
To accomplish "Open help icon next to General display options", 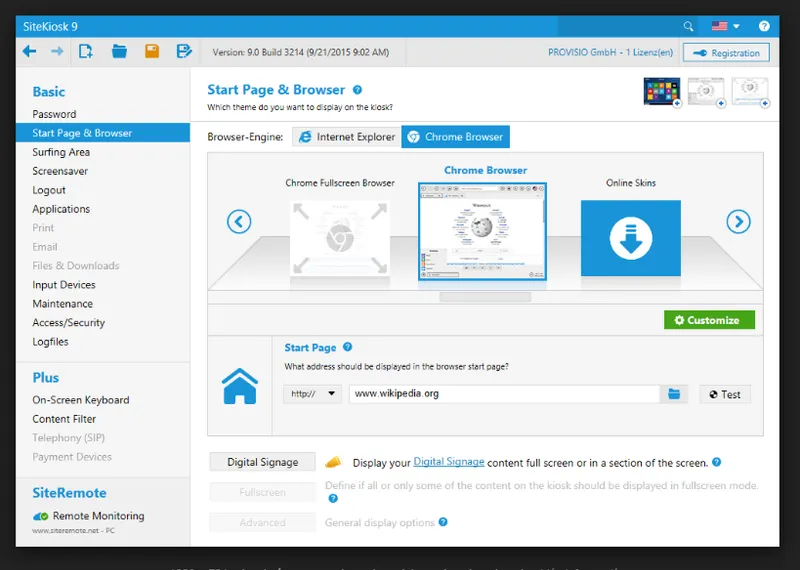I will [x=443, y=522].
